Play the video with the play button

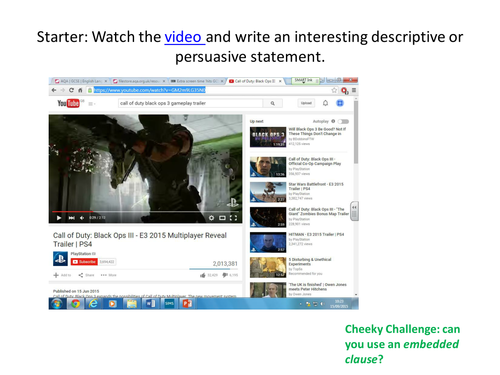(x=59, y=218)
